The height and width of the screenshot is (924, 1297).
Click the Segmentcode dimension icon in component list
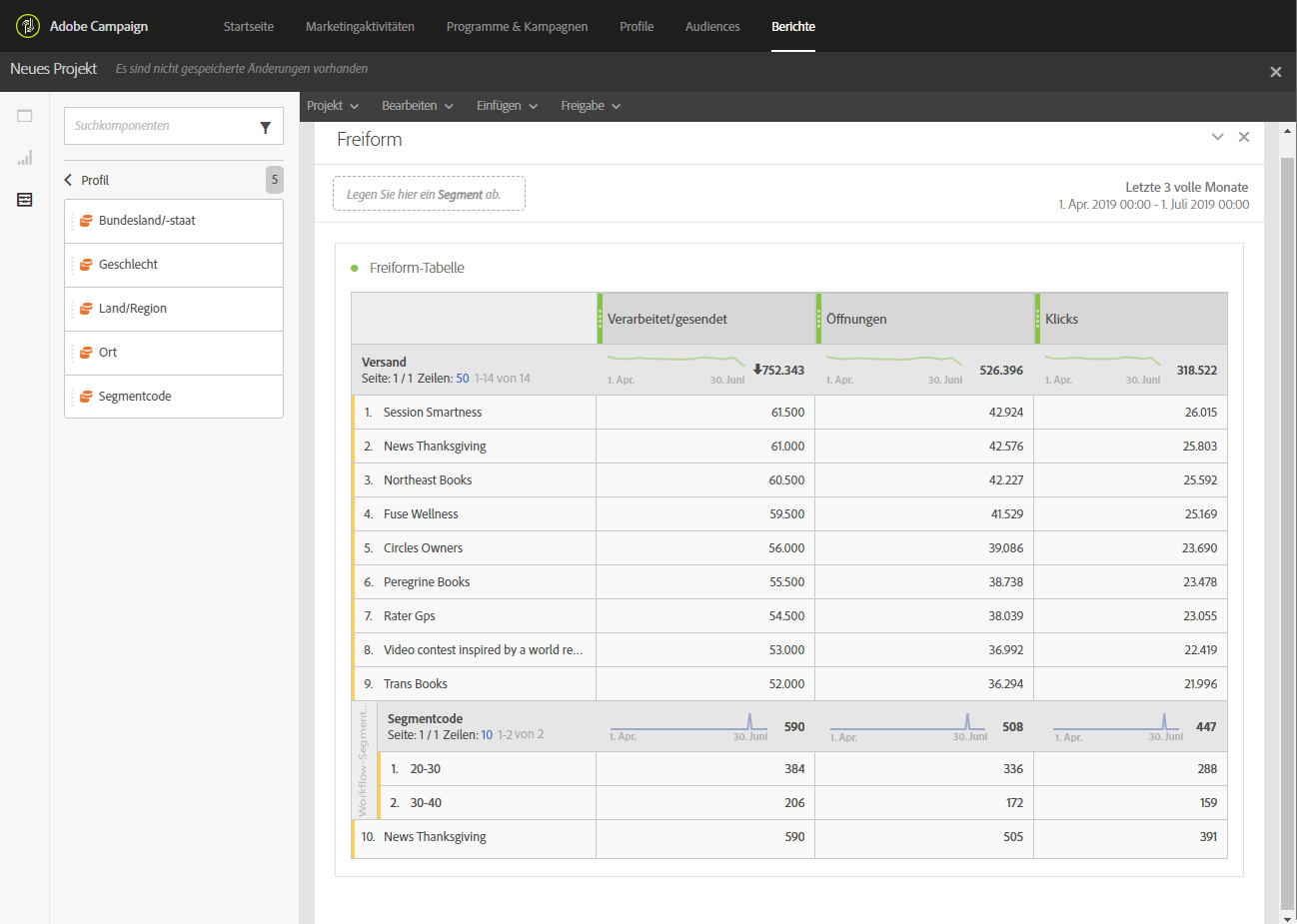click(86, 397)
